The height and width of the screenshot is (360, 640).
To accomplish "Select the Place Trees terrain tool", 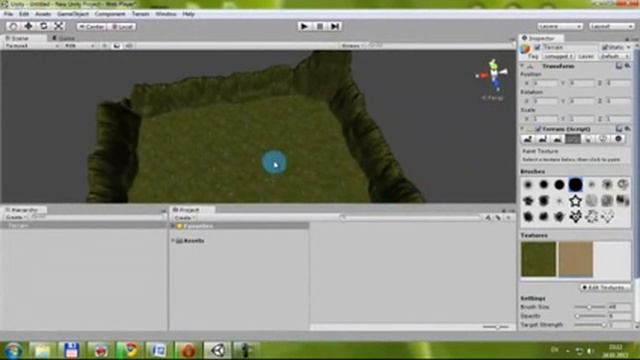I will coord(588,139).
